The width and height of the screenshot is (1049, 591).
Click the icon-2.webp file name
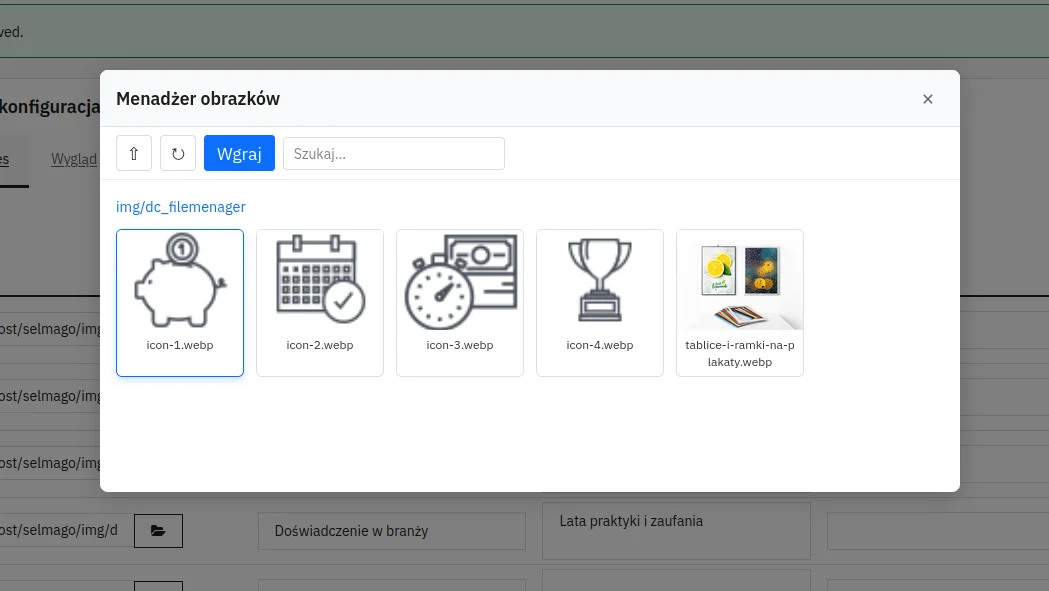320,345
